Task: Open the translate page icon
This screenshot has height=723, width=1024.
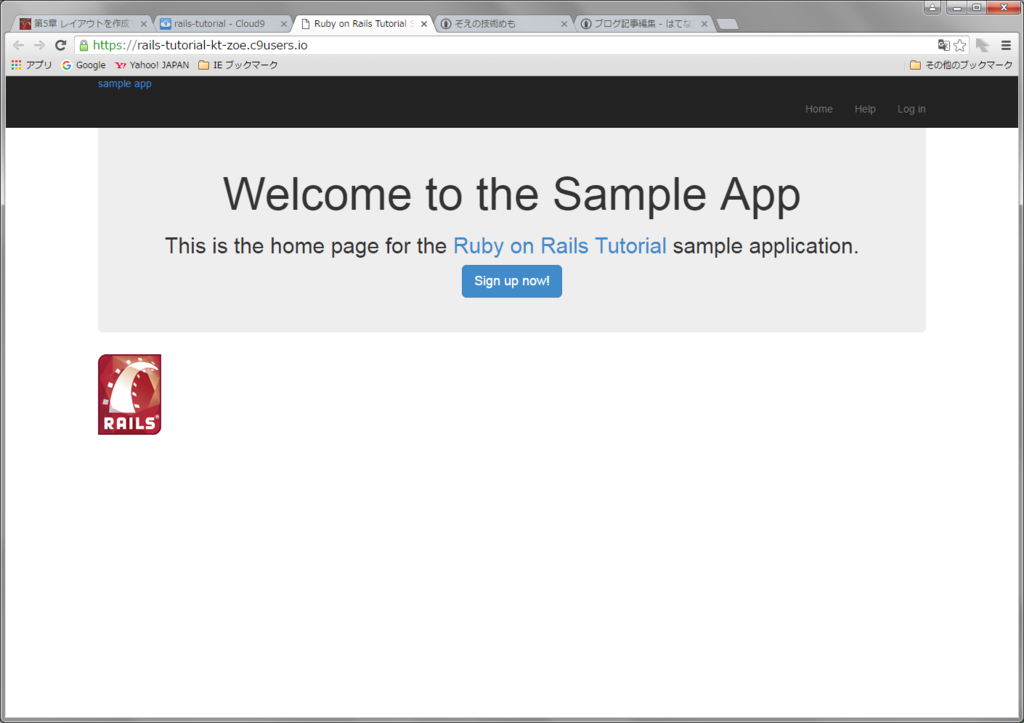Action: (x=943, y=45)
